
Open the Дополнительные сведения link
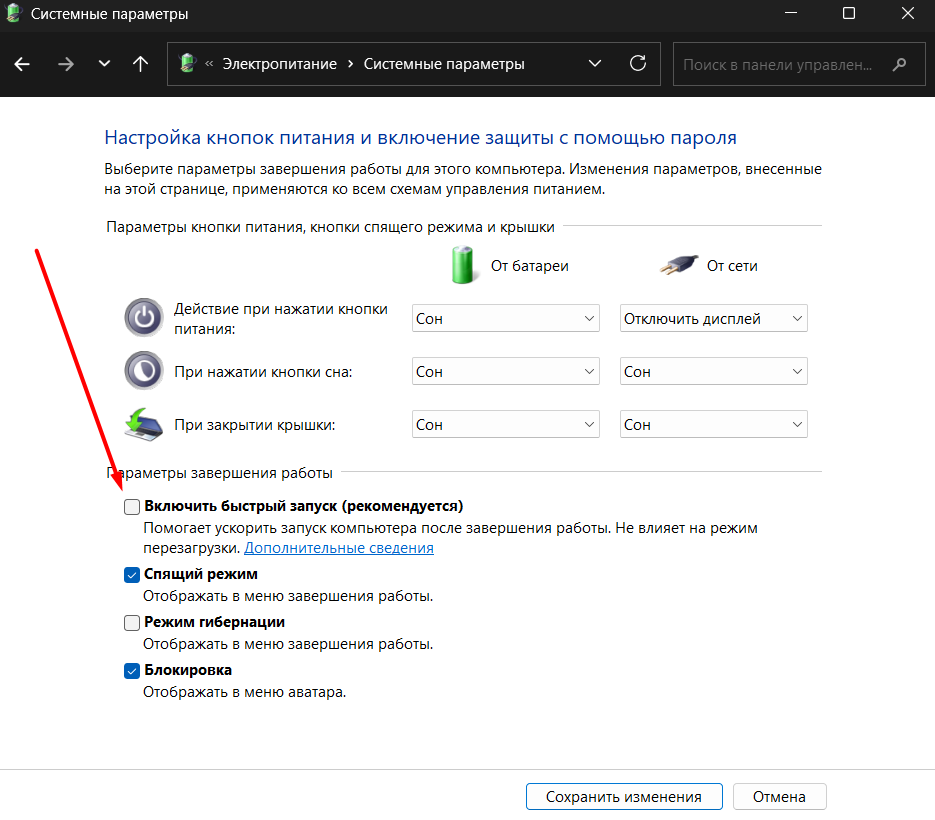click(339, 548)
